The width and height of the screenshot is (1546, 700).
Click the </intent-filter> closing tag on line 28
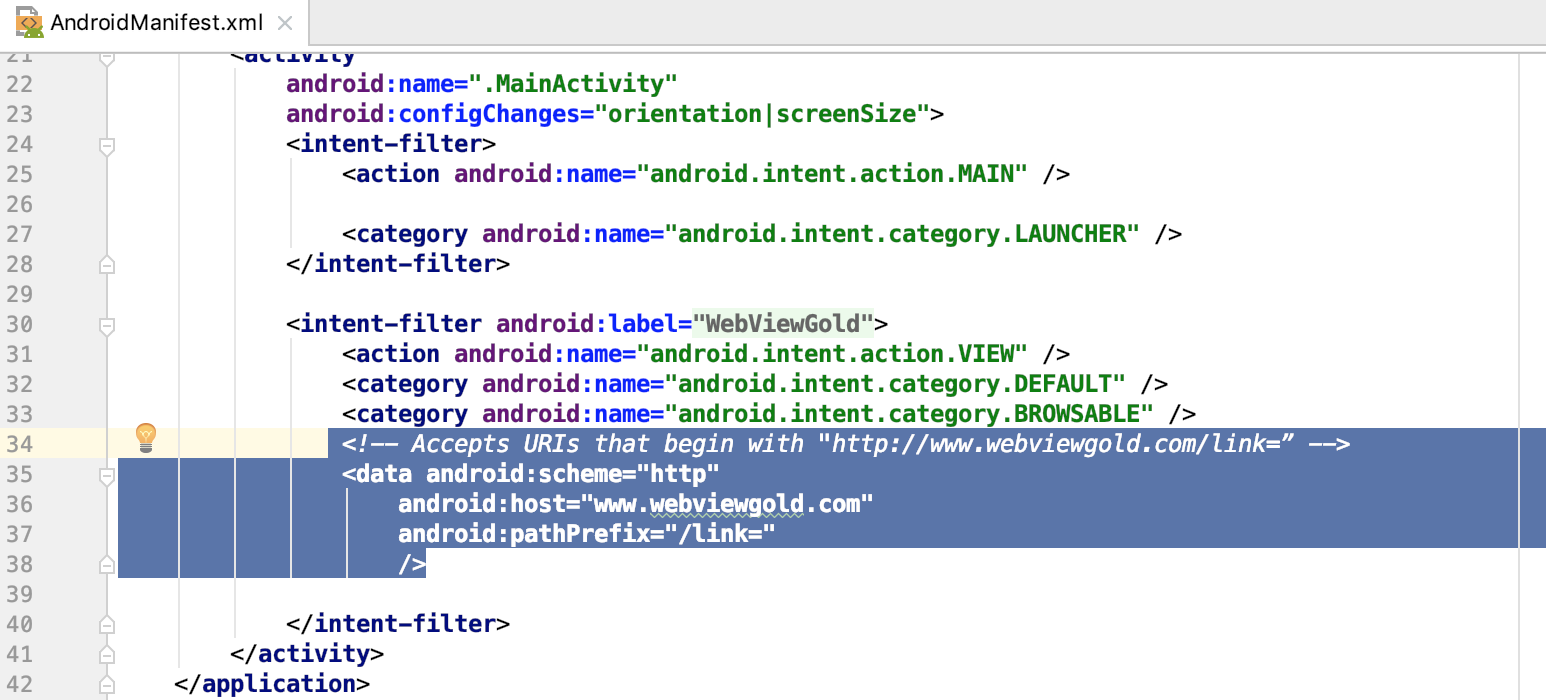[398, 263]
